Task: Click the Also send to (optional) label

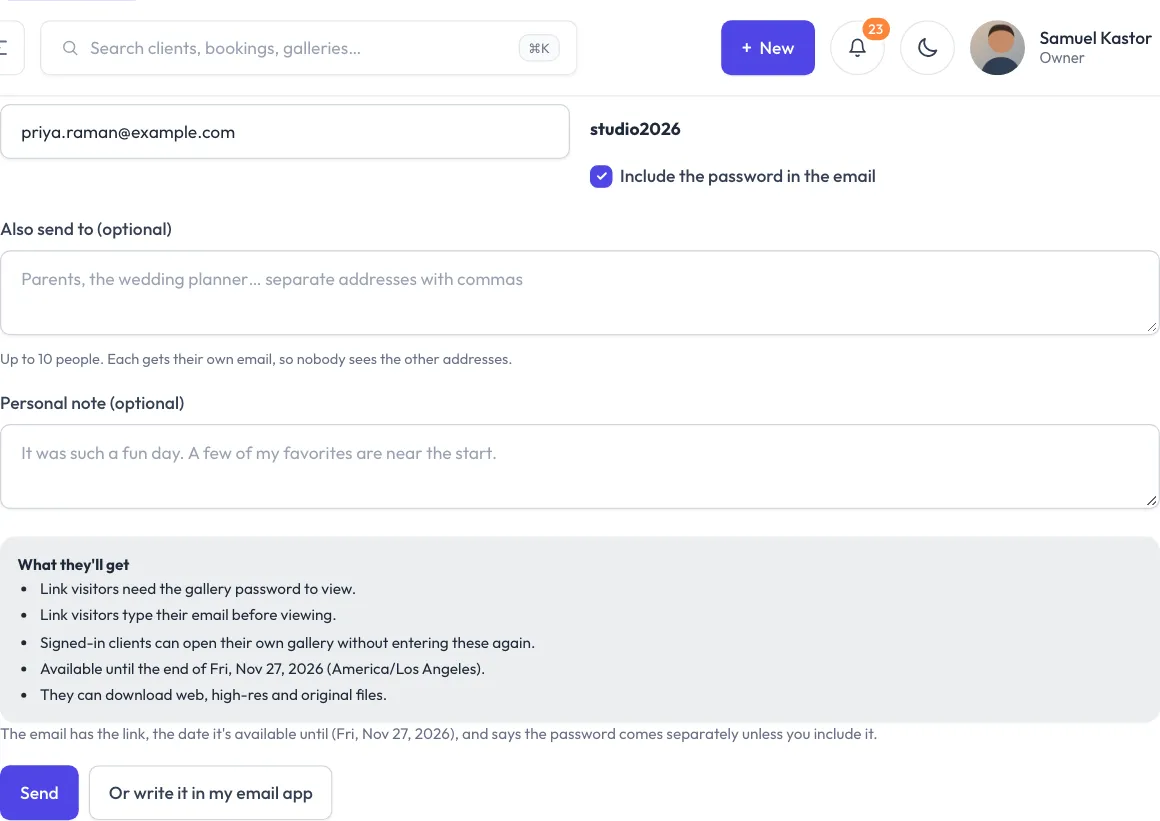Action: (86, 229)
